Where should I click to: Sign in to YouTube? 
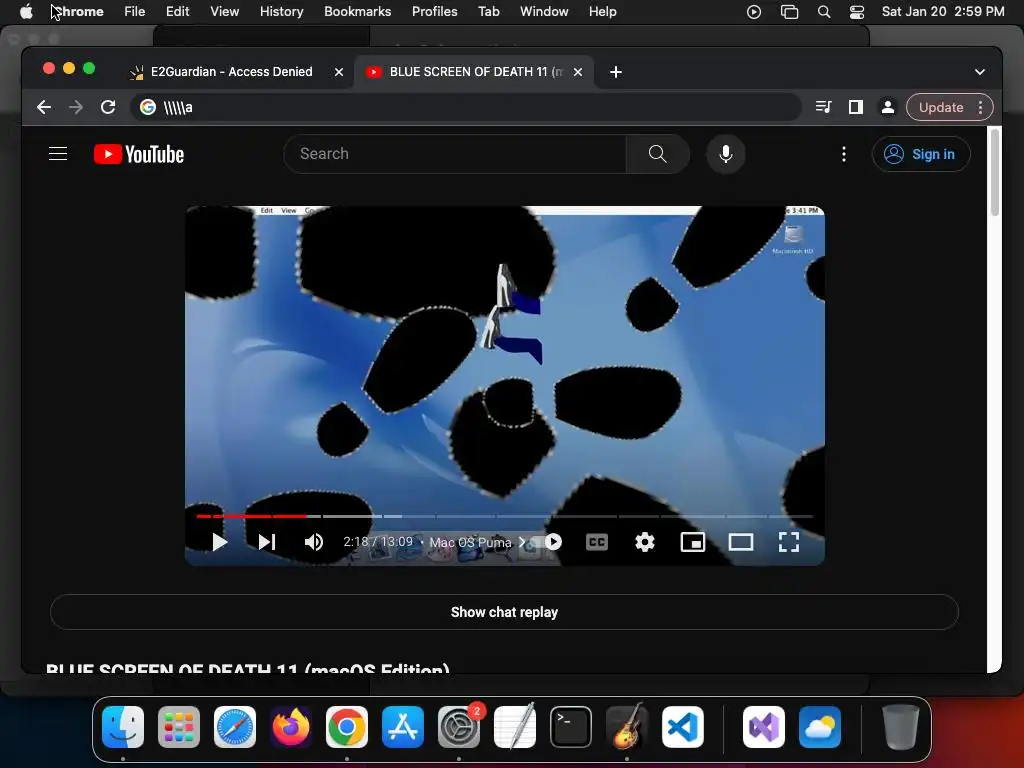[x=921, y=154]
